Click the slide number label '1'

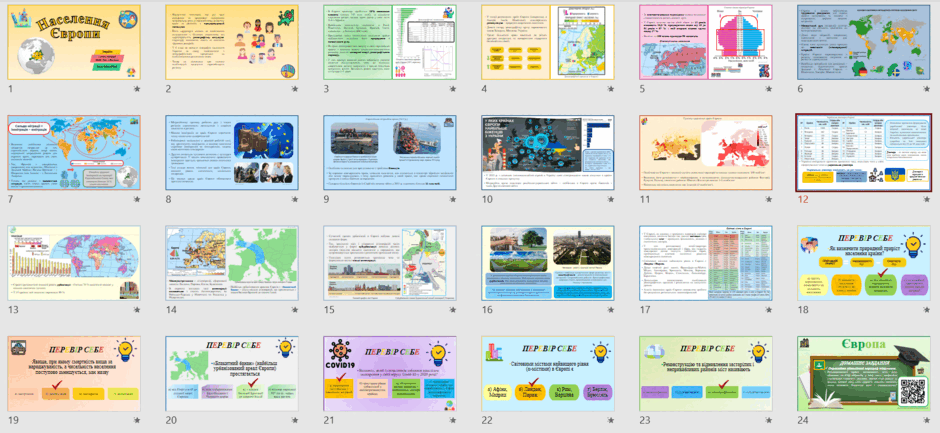[10, 89]
